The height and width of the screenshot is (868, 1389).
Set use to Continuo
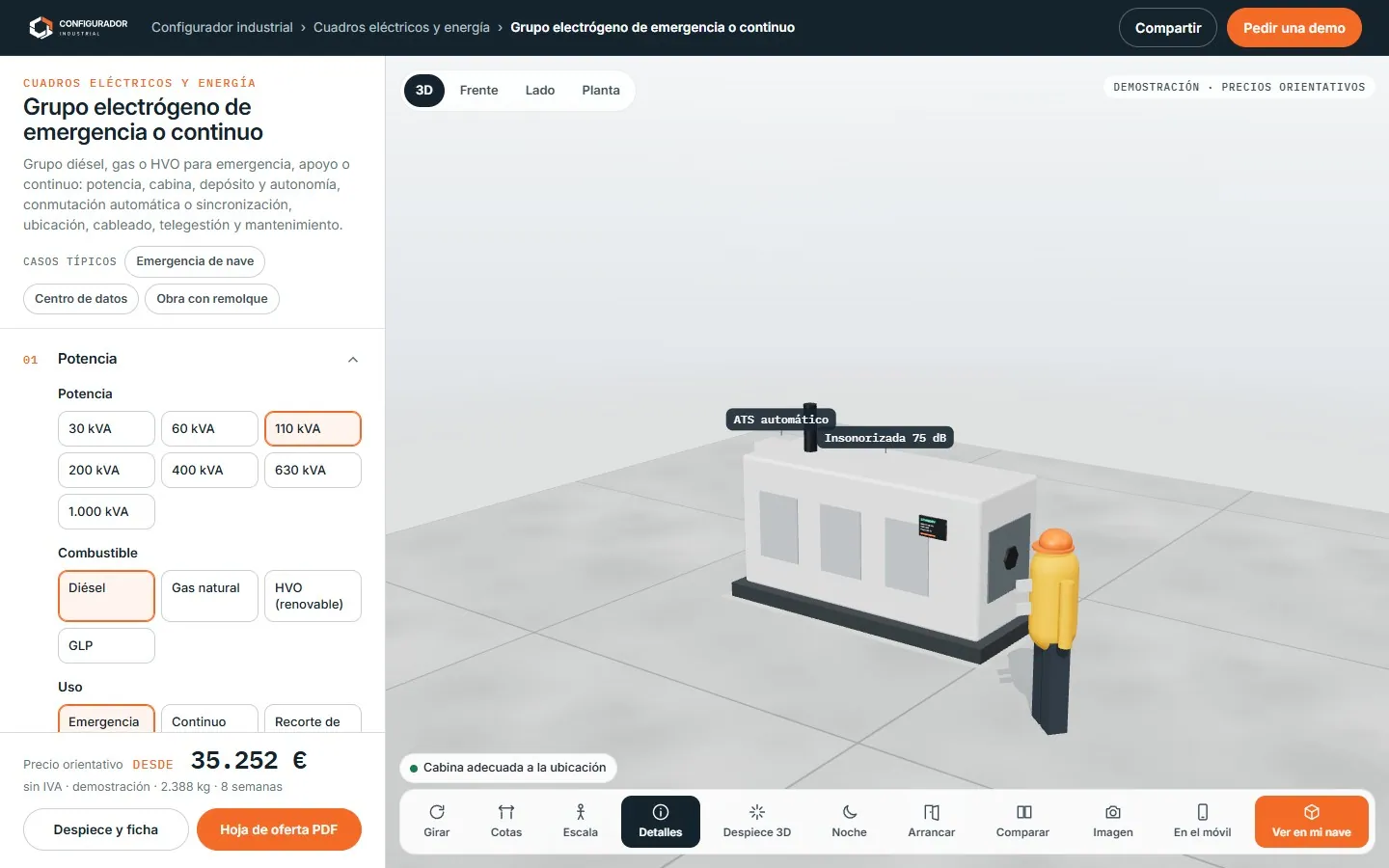(209, 719)
